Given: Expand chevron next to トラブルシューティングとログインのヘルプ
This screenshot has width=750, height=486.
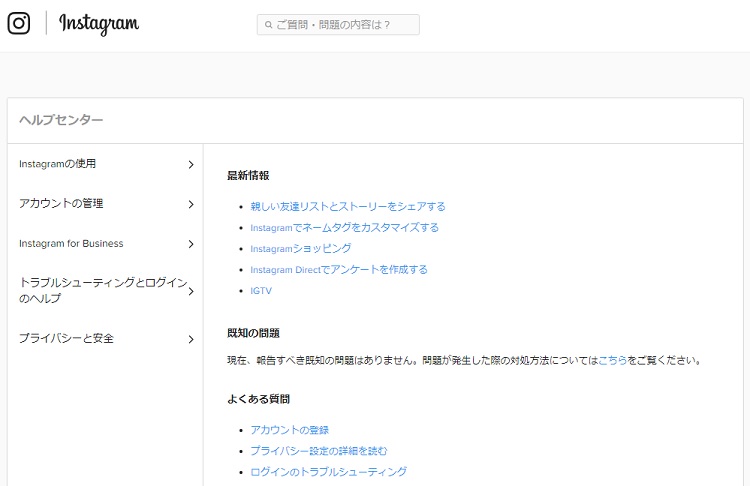Looking at the screenshot, I should click(191, 291).
